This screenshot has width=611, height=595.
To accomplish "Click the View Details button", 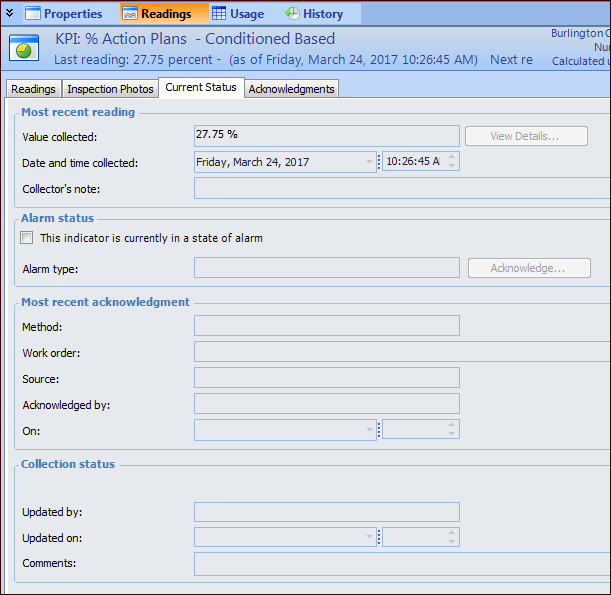I will click(526, 136).
